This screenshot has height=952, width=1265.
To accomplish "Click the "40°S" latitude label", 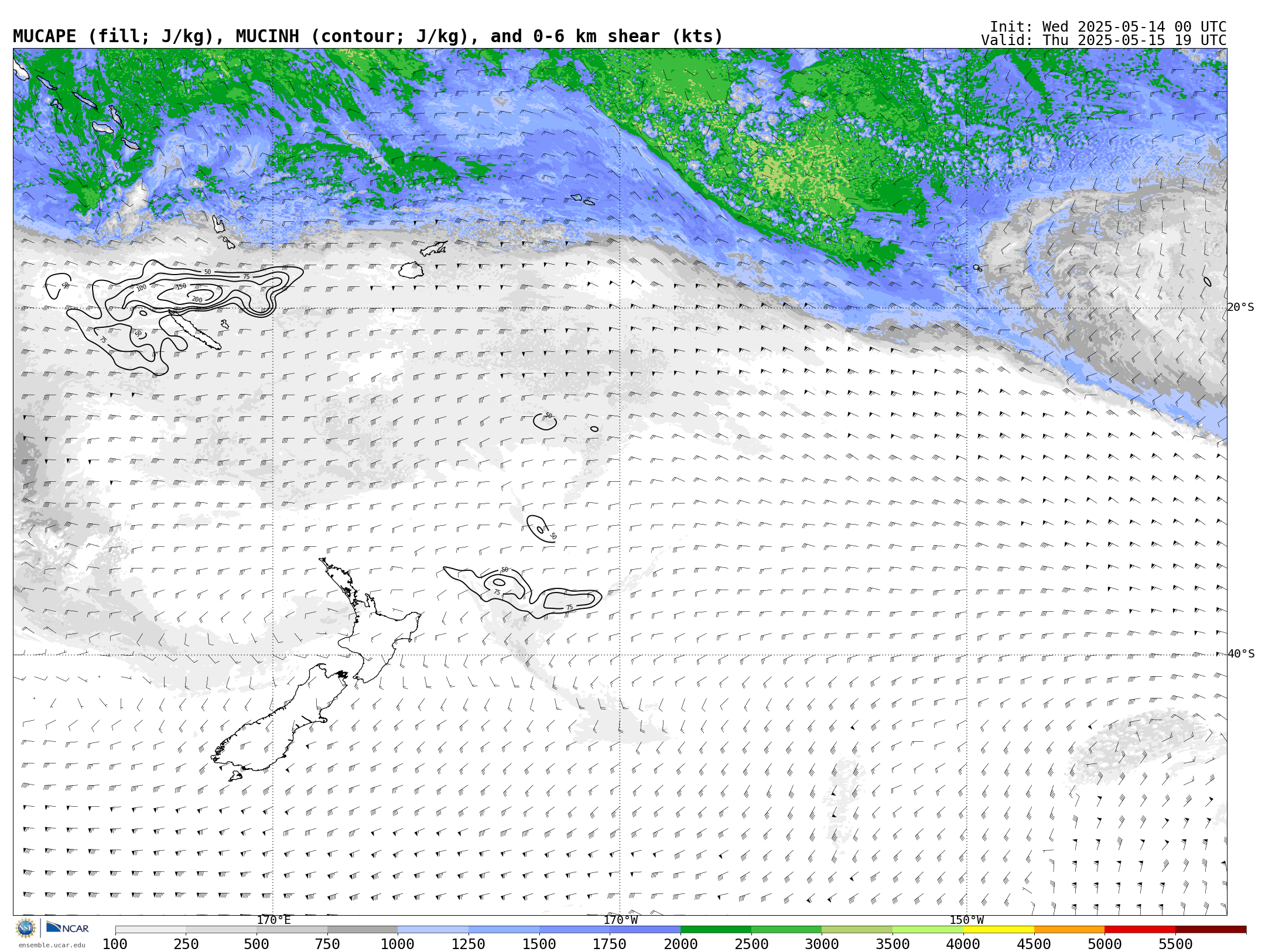I will 1241,654.
